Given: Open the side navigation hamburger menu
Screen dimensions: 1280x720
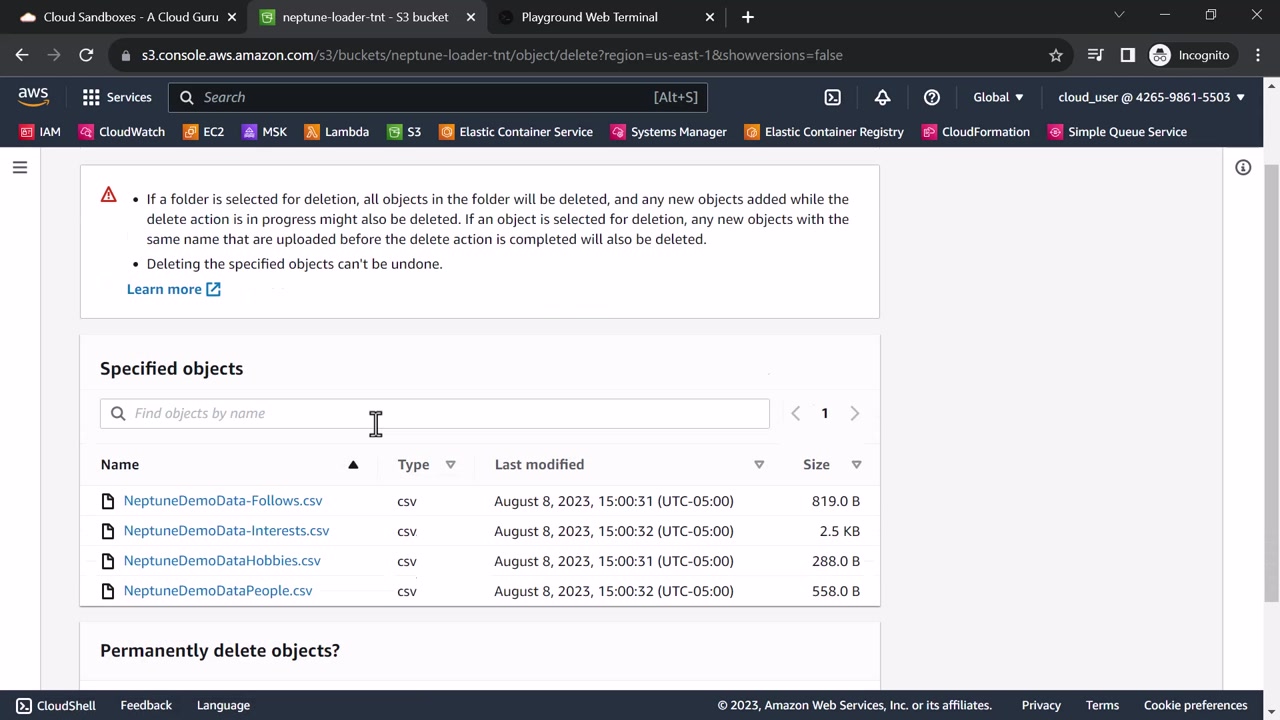Looking at the screenshot, I should point(20,168).
